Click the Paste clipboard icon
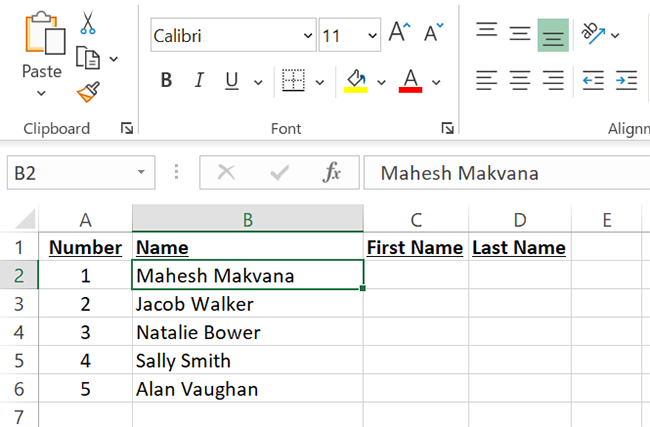The width and height of the screenshot is (650, 427). (45, 33)
